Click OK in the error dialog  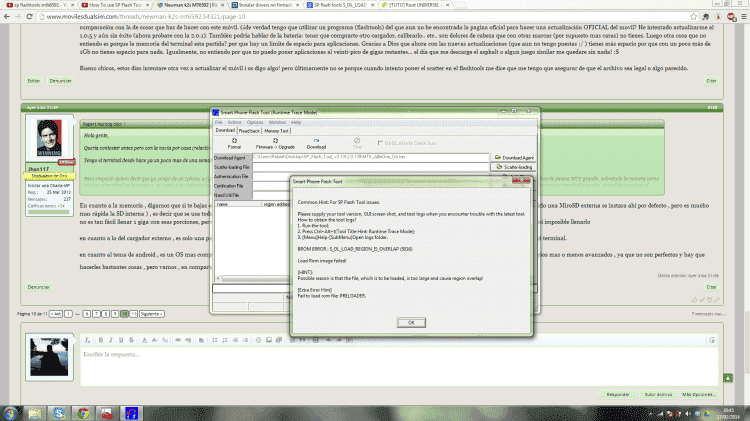click(x=411, y=322)
